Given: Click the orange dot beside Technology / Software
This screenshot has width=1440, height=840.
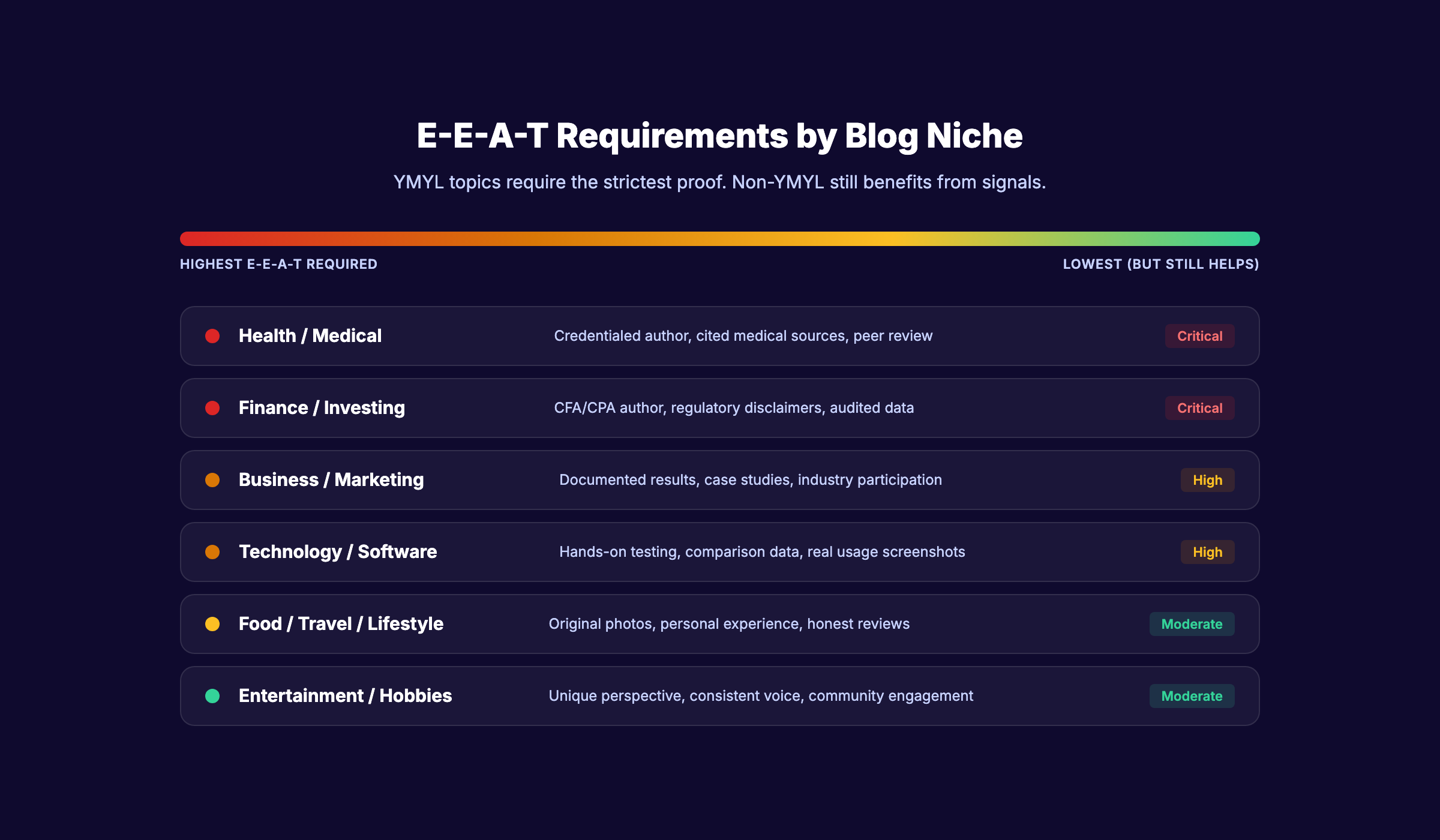Looking at the screenshot, I should point(213,552).
